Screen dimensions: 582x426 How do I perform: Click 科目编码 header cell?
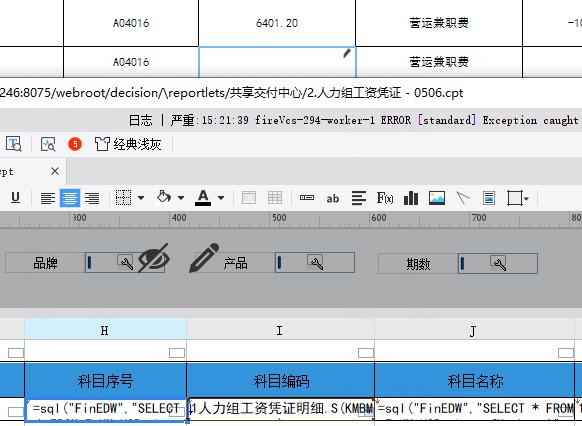pos(280,380)
